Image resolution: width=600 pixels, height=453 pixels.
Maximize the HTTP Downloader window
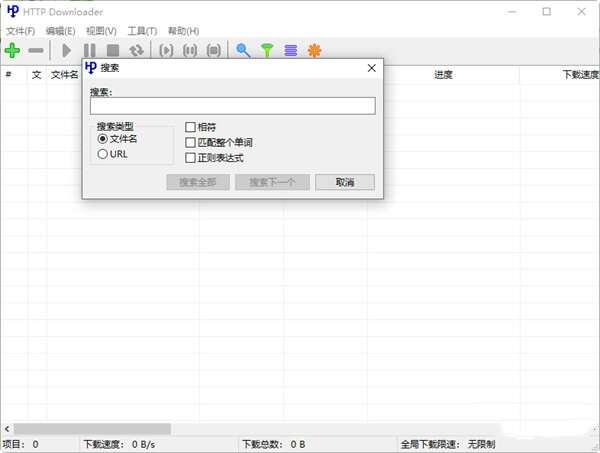tap(547, 11)
